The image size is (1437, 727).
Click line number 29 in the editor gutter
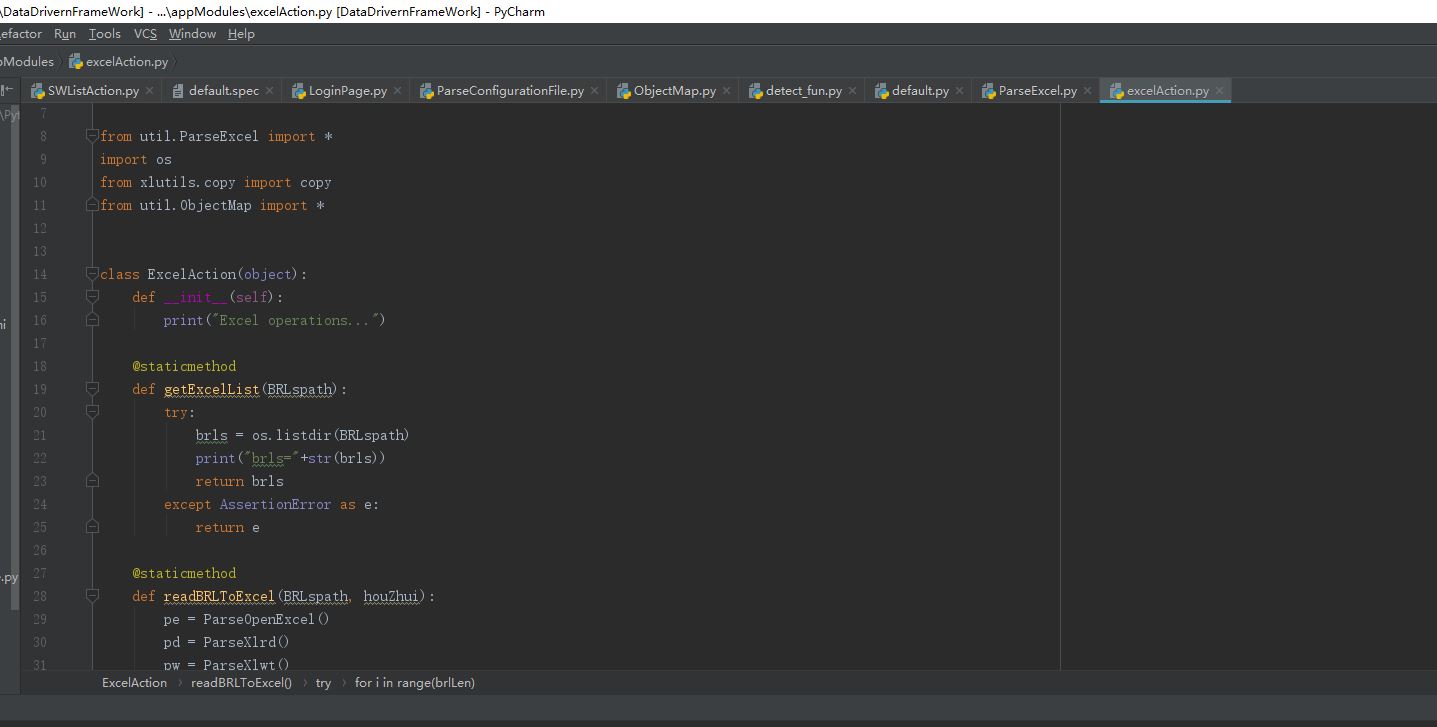click(x=39, y=619)
